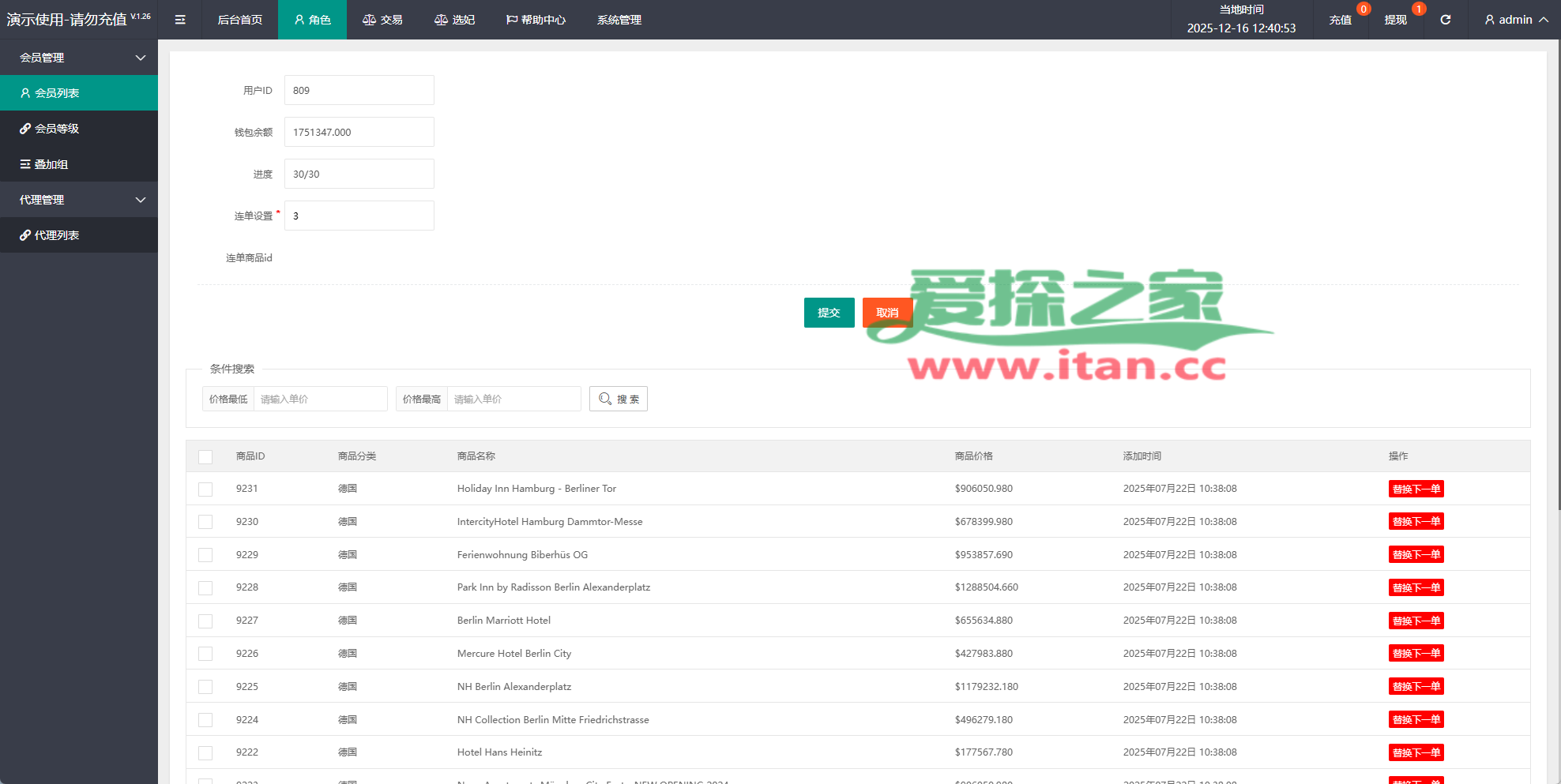The image size is (1561, 784).
Task: Click replace-next-order for Hotel Hans Heinitz
Action: click(x=1416, y=752)
